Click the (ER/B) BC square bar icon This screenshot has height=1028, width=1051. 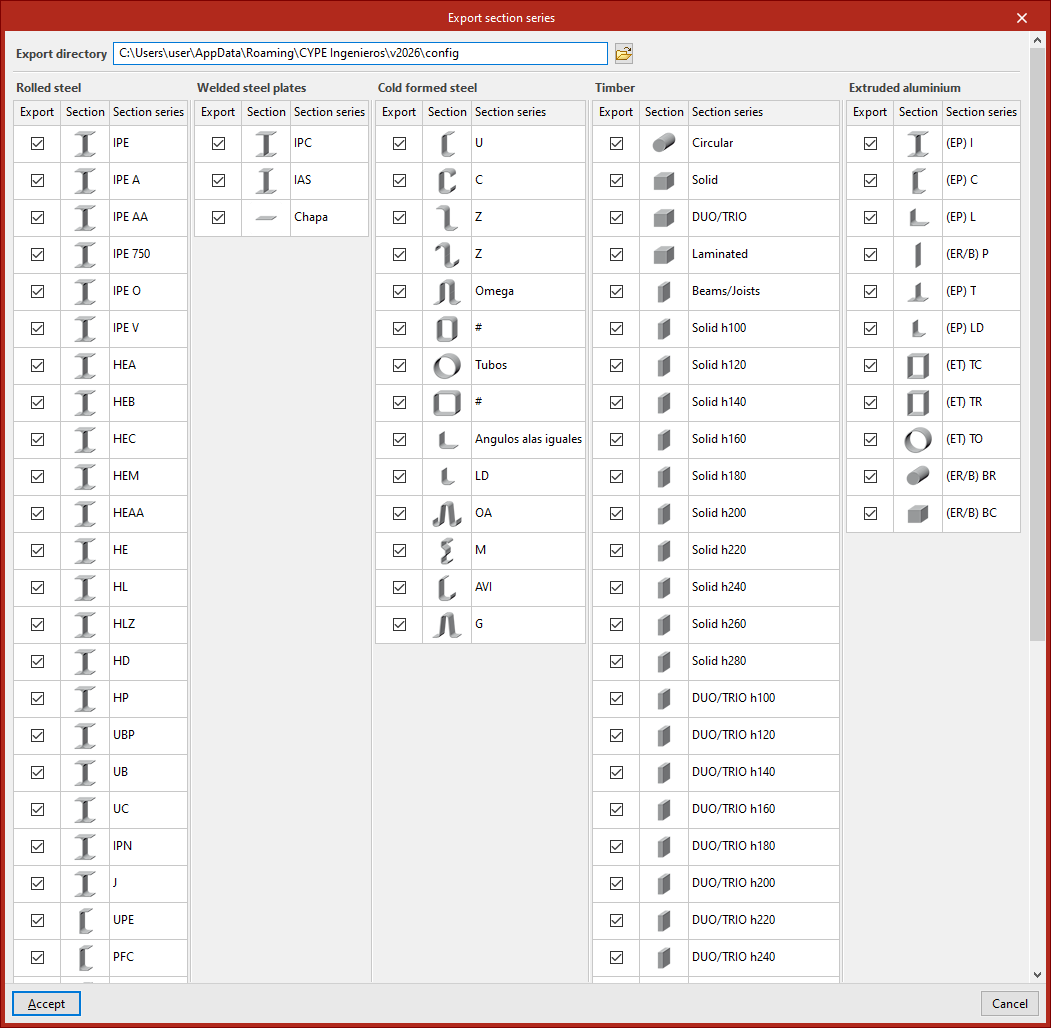(918, 514)
